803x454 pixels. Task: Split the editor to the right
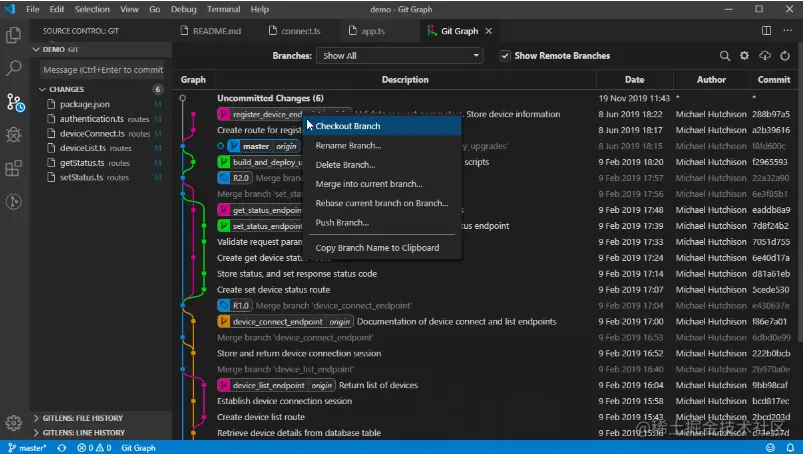click(x=766, y=31)
